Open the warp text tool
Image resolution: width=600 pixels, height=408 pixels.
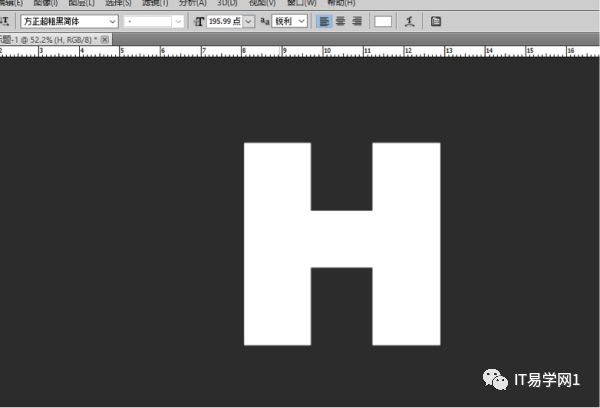coord(410,21)
